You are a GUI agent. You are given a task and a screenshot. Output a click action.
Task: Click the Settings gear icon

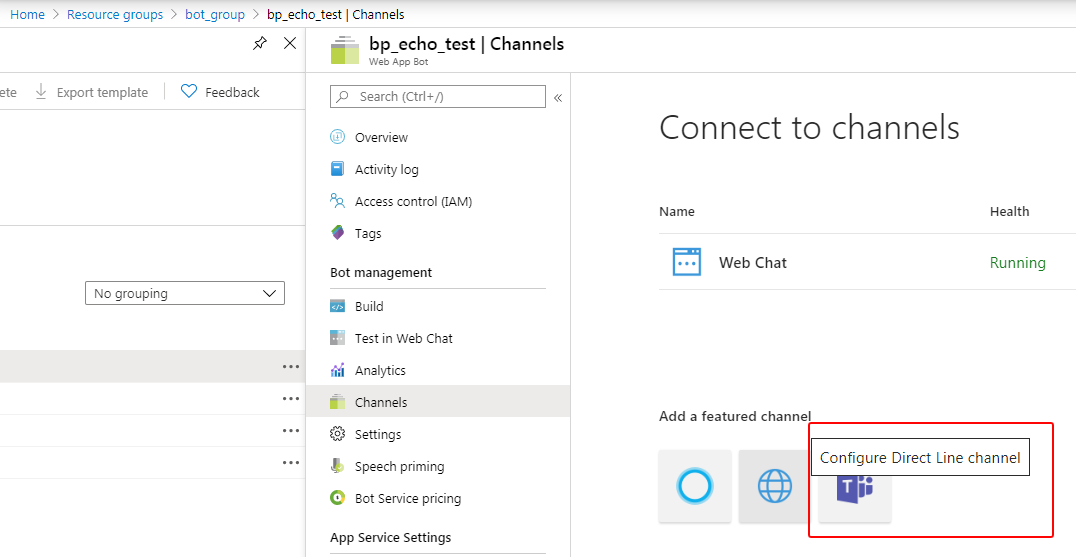click(x=337, y=434)
